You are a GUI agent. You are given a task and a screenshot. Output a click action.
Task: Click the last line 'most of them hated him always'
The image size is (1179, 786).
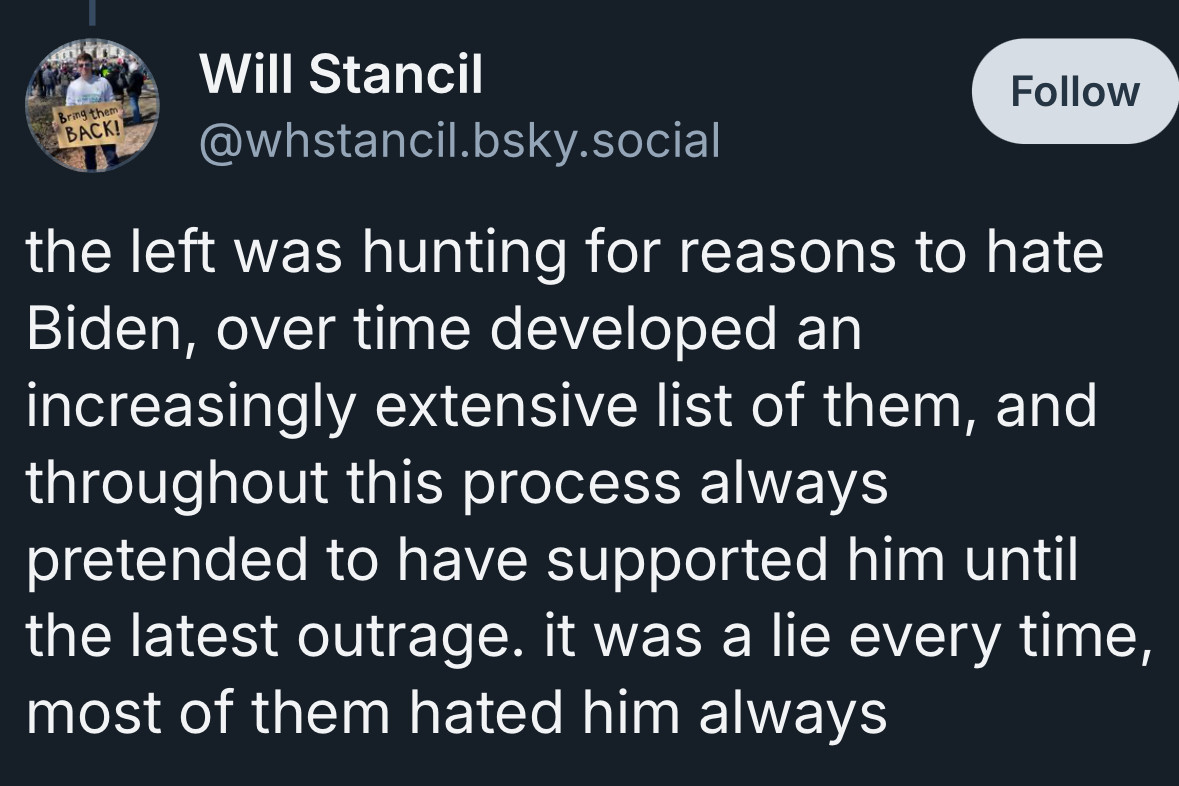click(x=456, y=714)
